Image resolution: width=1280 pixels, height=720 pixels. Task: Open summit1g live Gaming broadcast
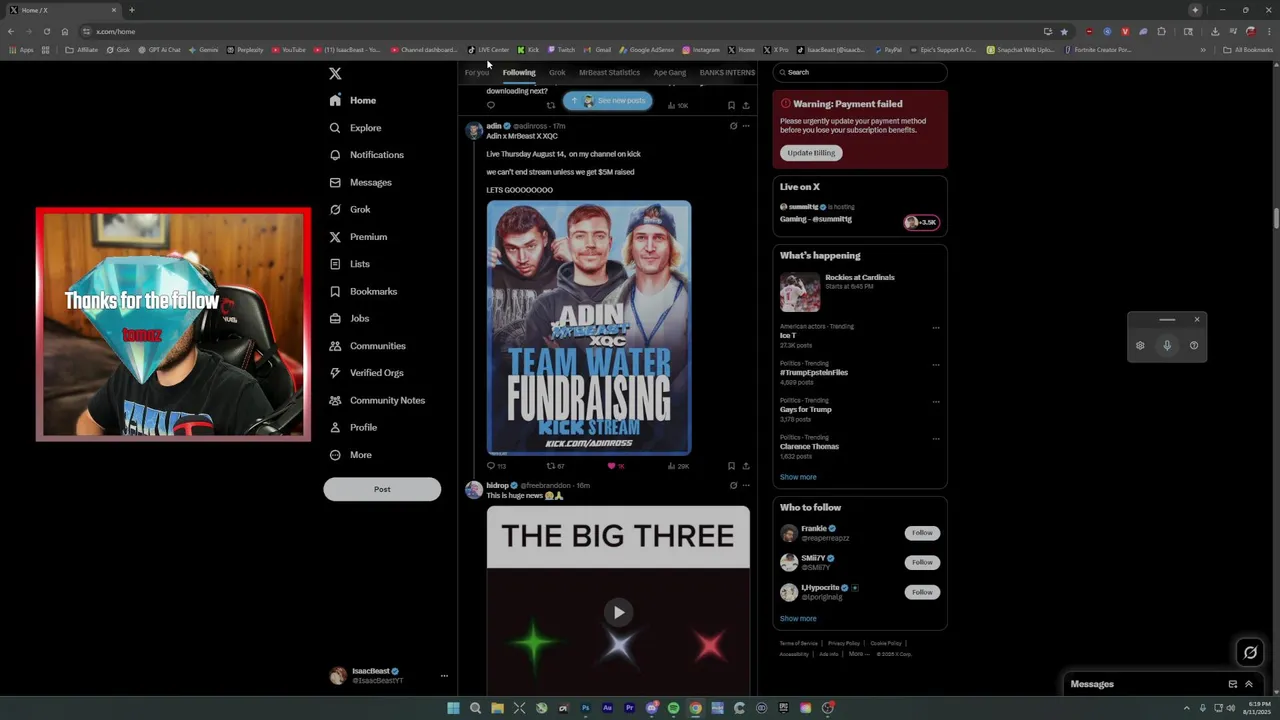[x=860, y=213]
